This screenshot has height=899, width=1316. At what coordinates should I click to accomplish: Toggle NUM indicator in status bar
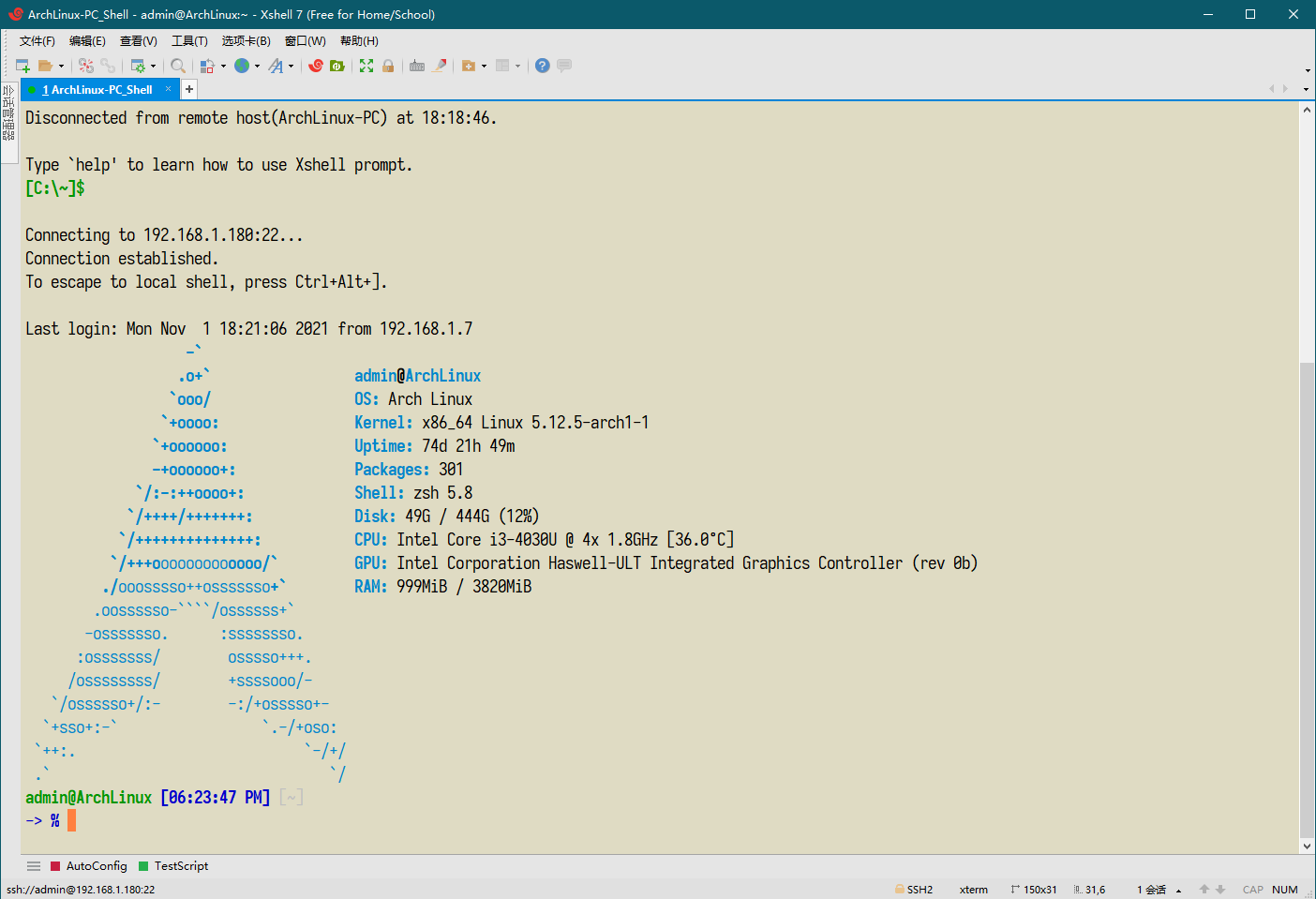point(1285,889)
